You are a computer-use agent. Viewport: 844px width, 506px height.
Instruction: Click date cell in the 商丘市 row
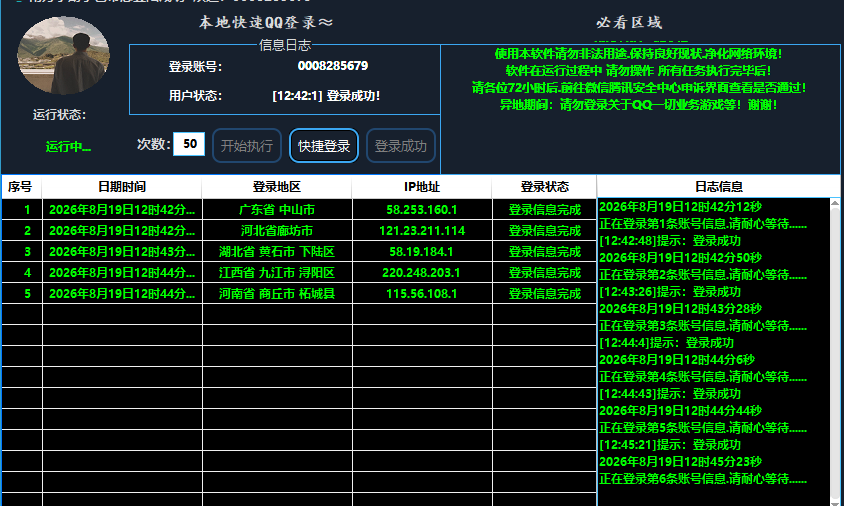pos(122,293)
